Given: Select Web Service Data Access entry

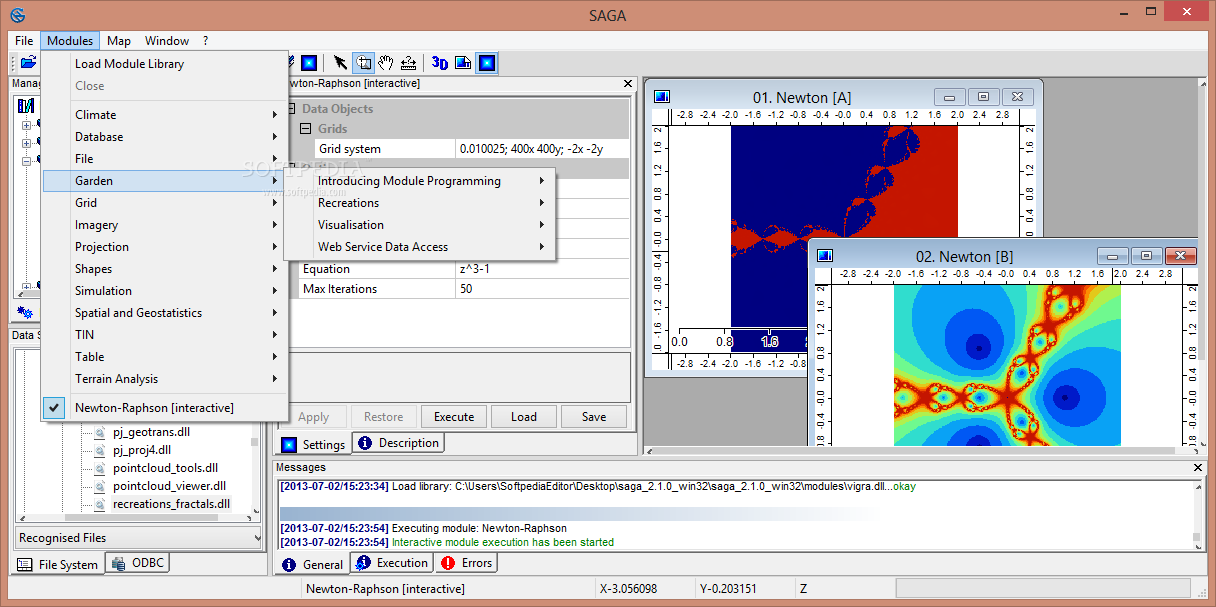Looking at the screenshot, I should click(x=420, y=247).
